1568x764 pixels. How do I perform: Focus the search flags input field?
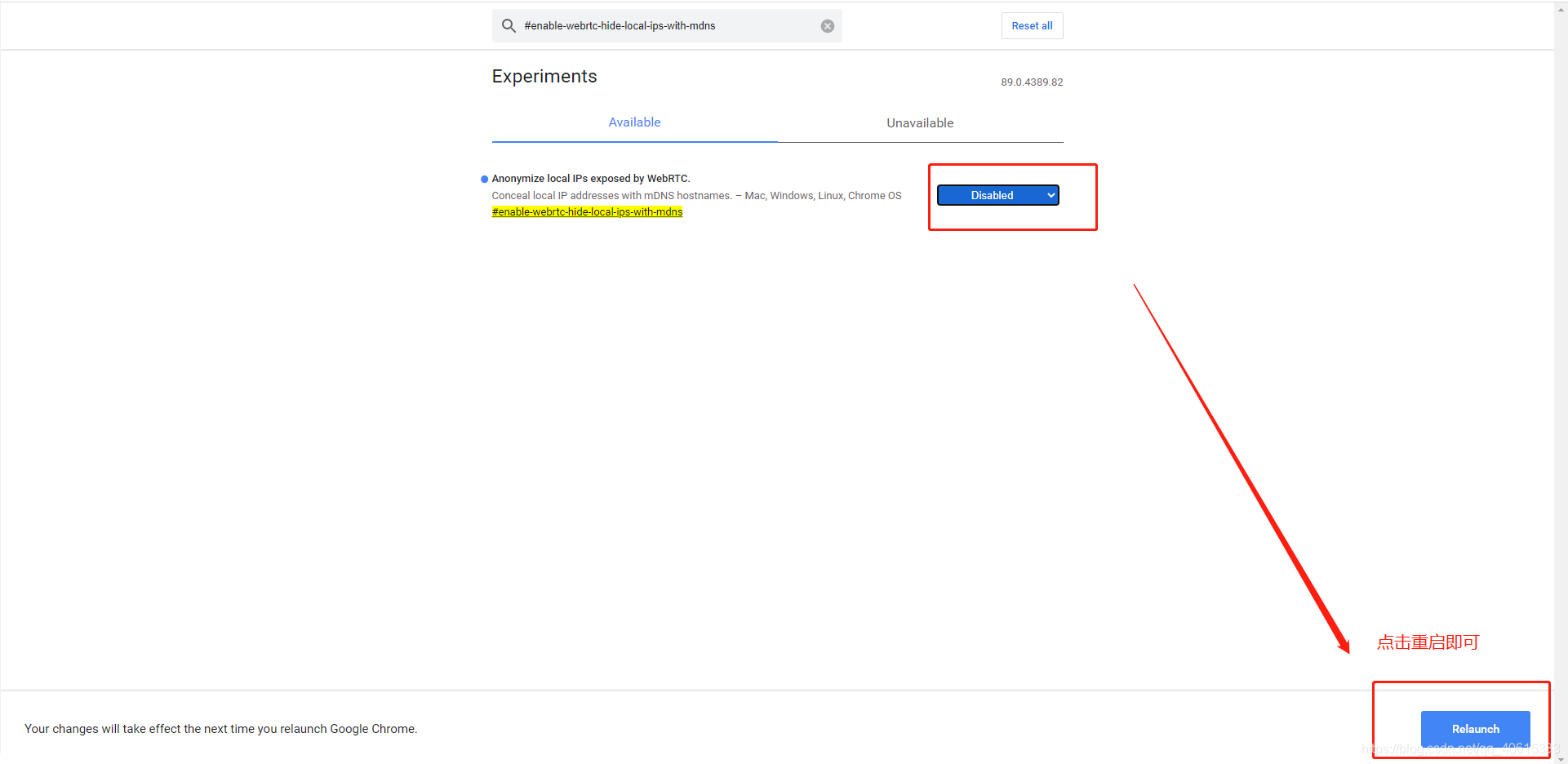pos(667,26)
